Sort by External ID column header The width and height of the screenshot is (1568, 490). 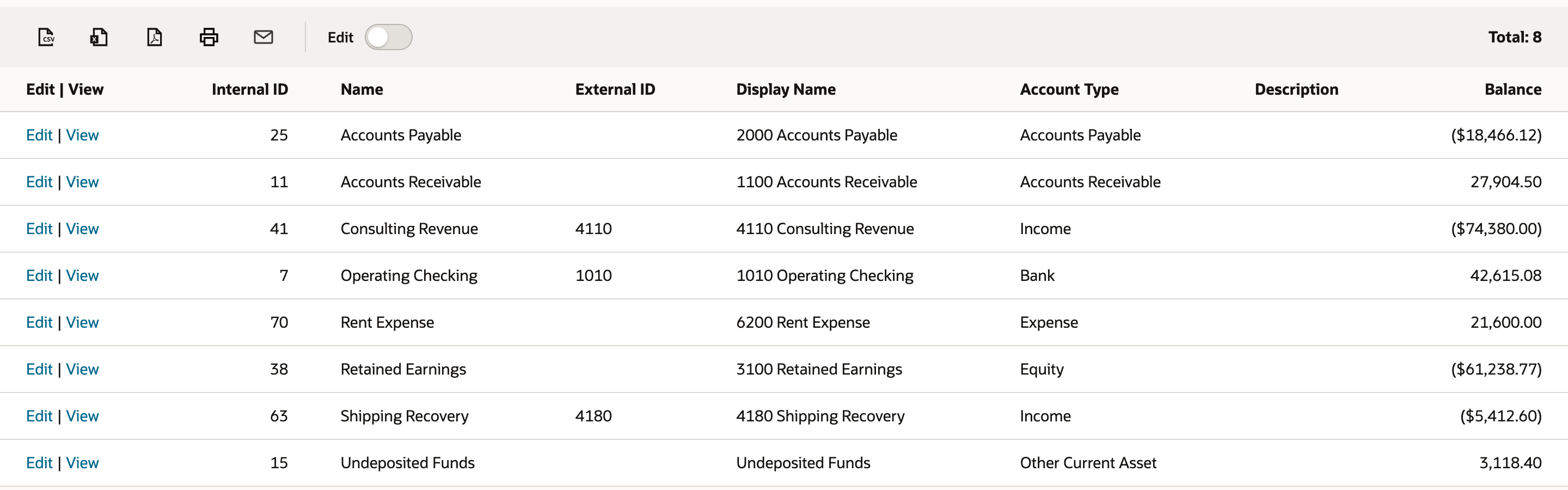pyautogui.click(x=615, y=89)
